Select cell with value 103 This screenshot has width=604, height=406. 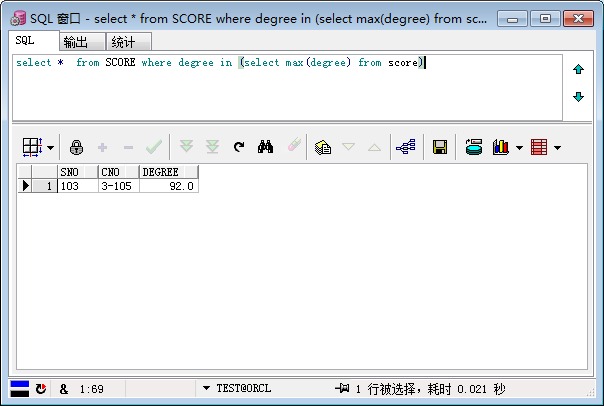click(x=78, y=186)
